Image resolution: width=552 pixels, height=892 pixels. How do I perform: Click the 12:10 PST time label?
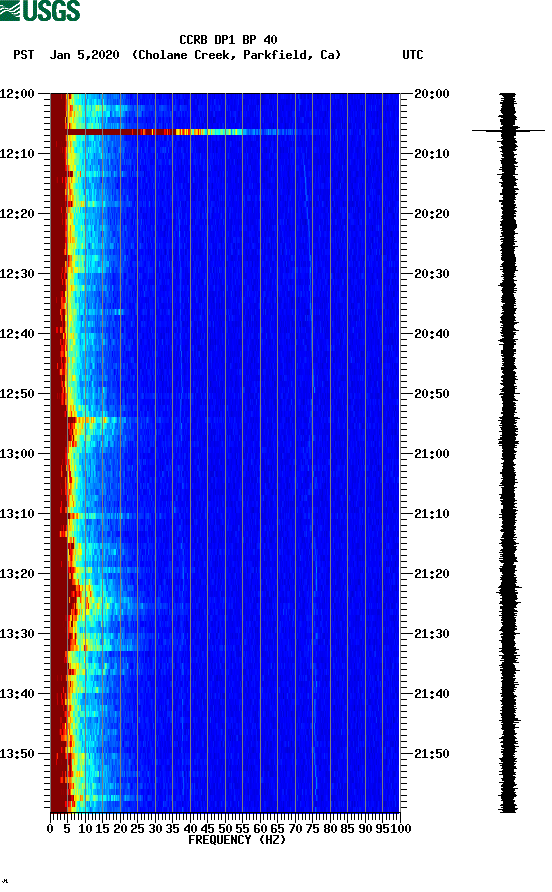17,154
